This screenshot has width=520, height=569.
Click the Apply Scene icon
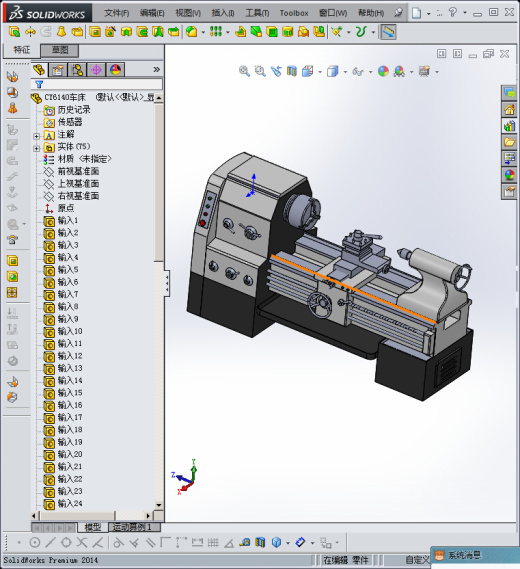coord(399,71)
